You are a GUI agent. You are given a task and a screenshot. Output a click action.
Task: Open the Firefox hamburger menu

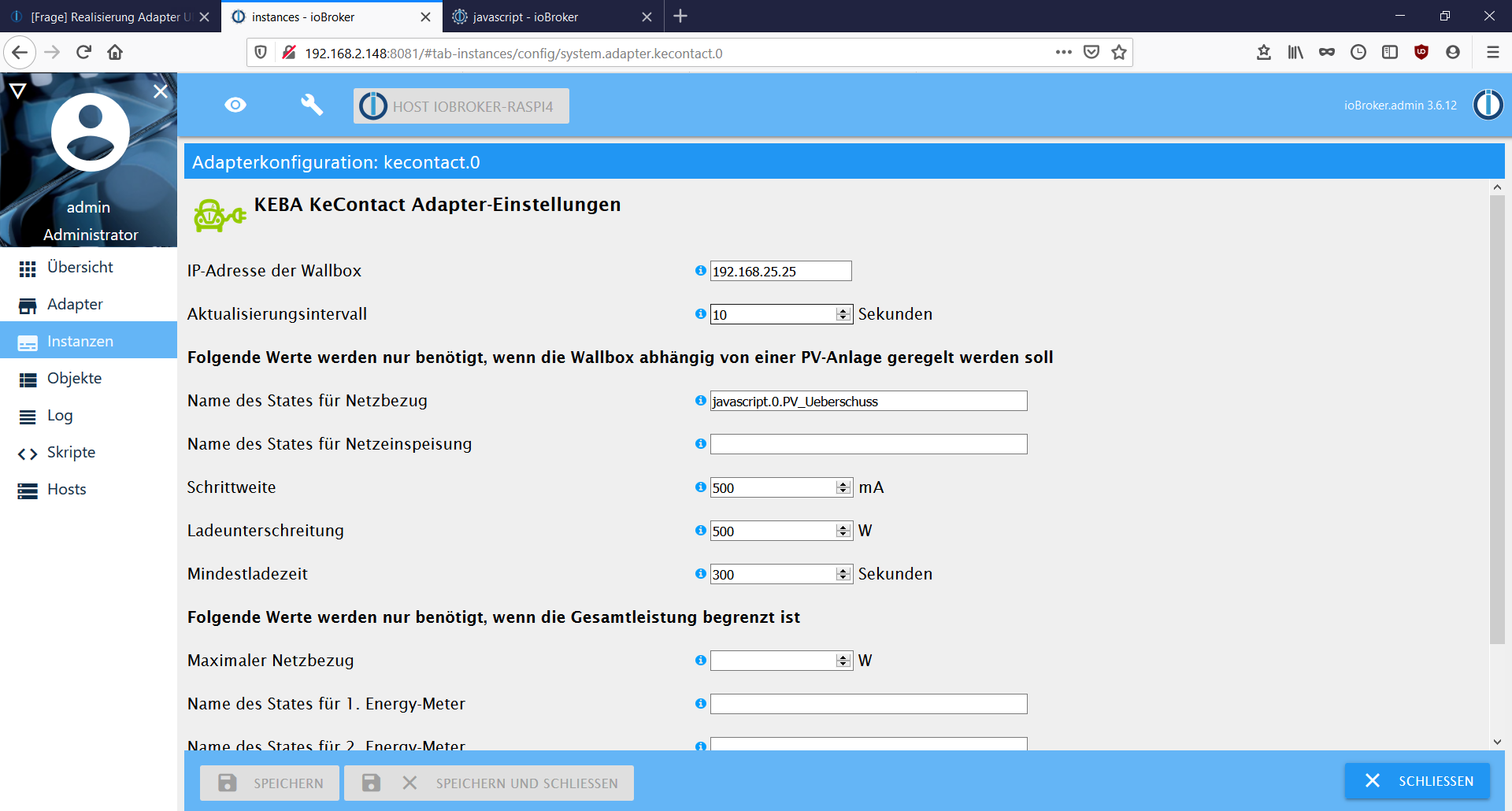[1492, 52]
